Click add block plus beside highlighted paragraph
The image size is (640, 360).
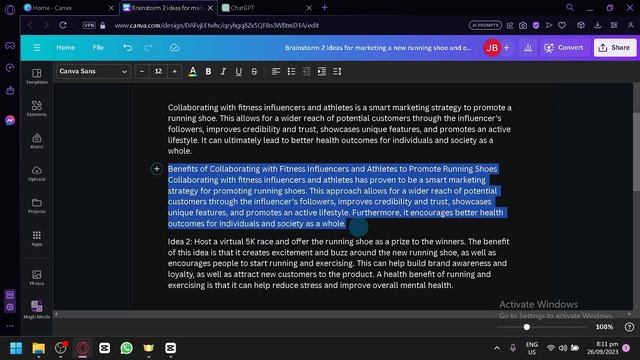pos(156,169)
